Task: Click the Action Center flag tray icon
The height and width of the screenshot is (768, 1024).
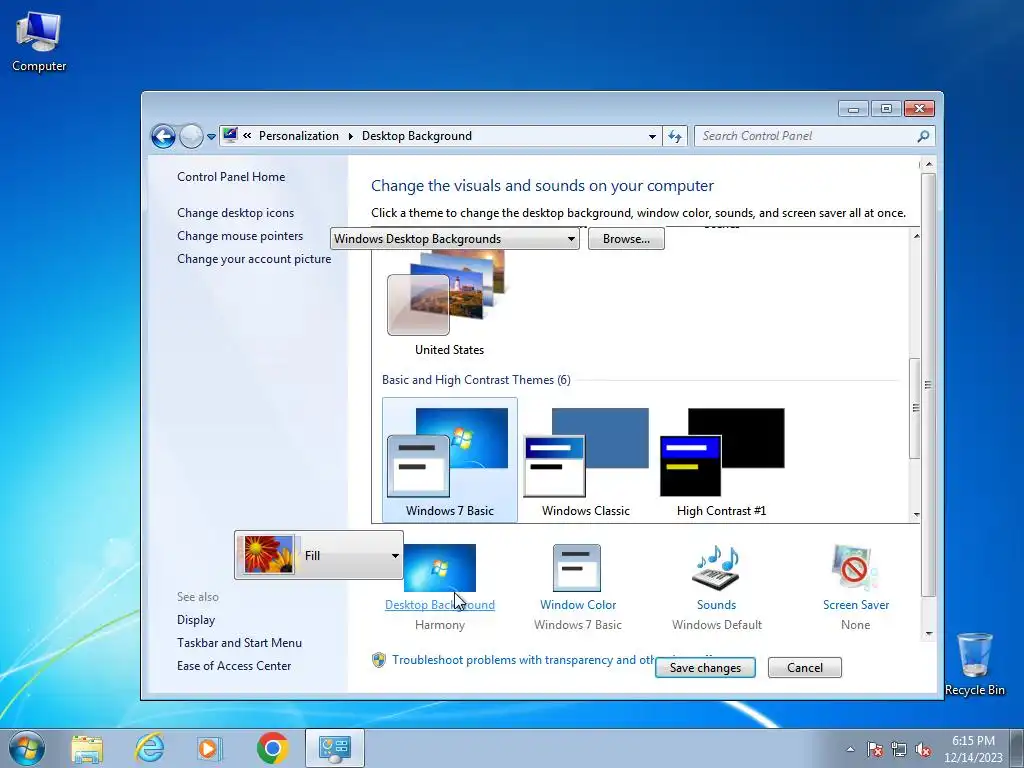Action: 874,749
